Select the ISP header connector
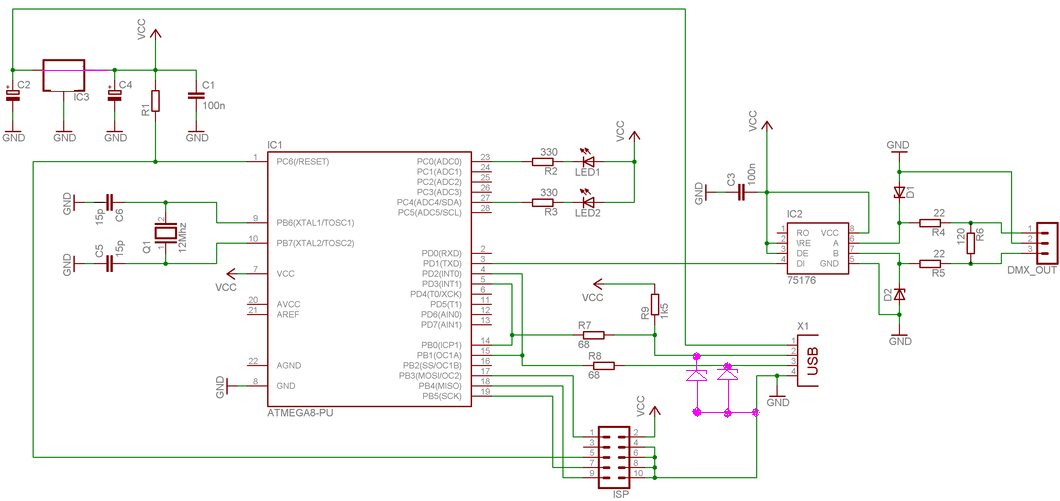 615,454
